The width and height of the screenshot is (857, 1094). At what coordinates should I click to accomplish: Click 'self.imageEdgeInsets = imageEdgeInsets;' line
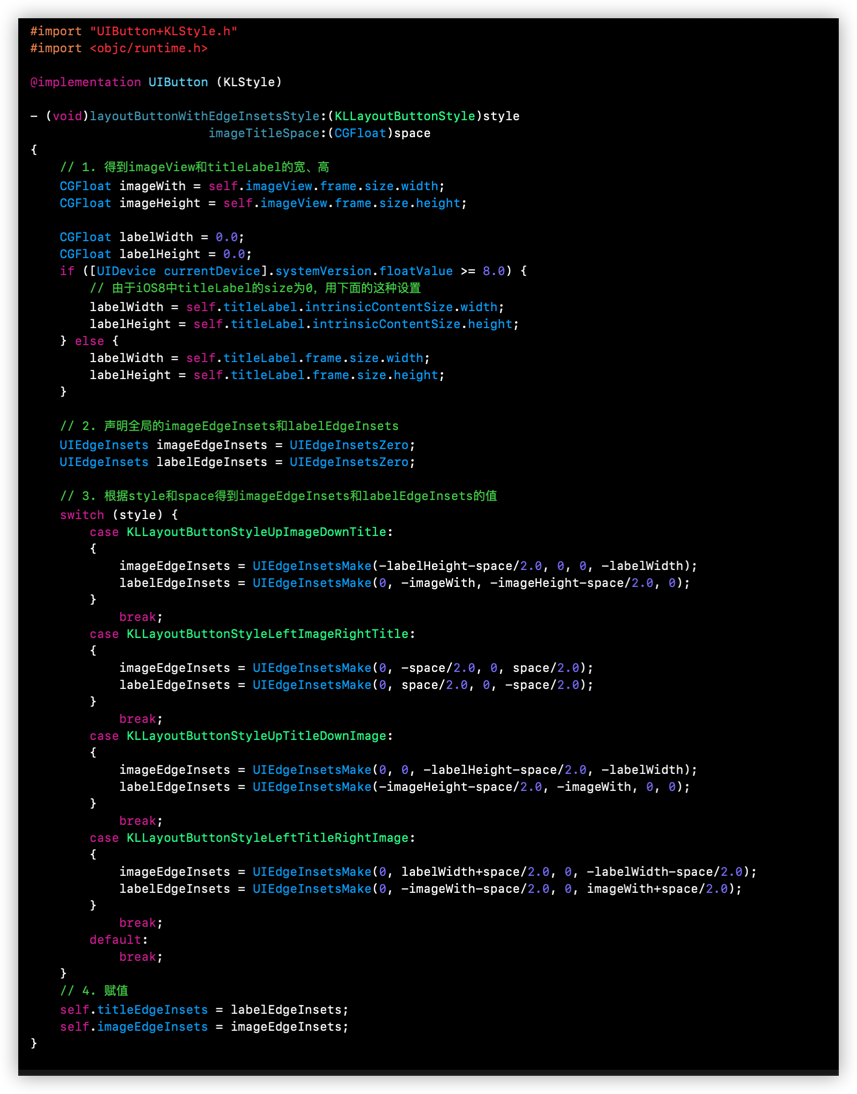click(204, 1027)
